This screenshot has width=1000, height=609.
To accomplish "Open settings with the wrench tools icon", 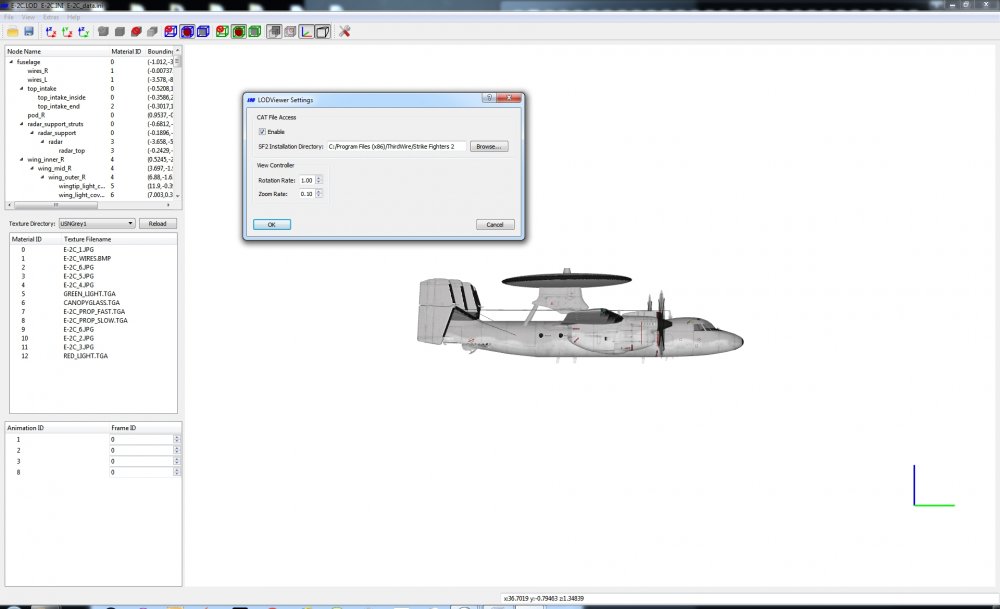I will (x=344, y=31).
